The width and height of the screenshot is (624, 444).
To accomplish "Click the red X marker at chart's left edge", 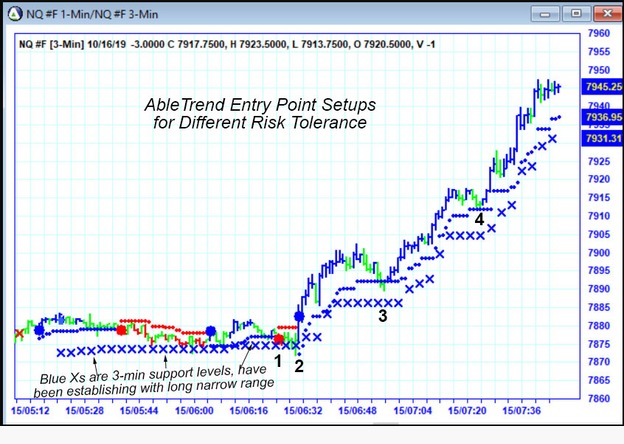I will coord(19,333).
